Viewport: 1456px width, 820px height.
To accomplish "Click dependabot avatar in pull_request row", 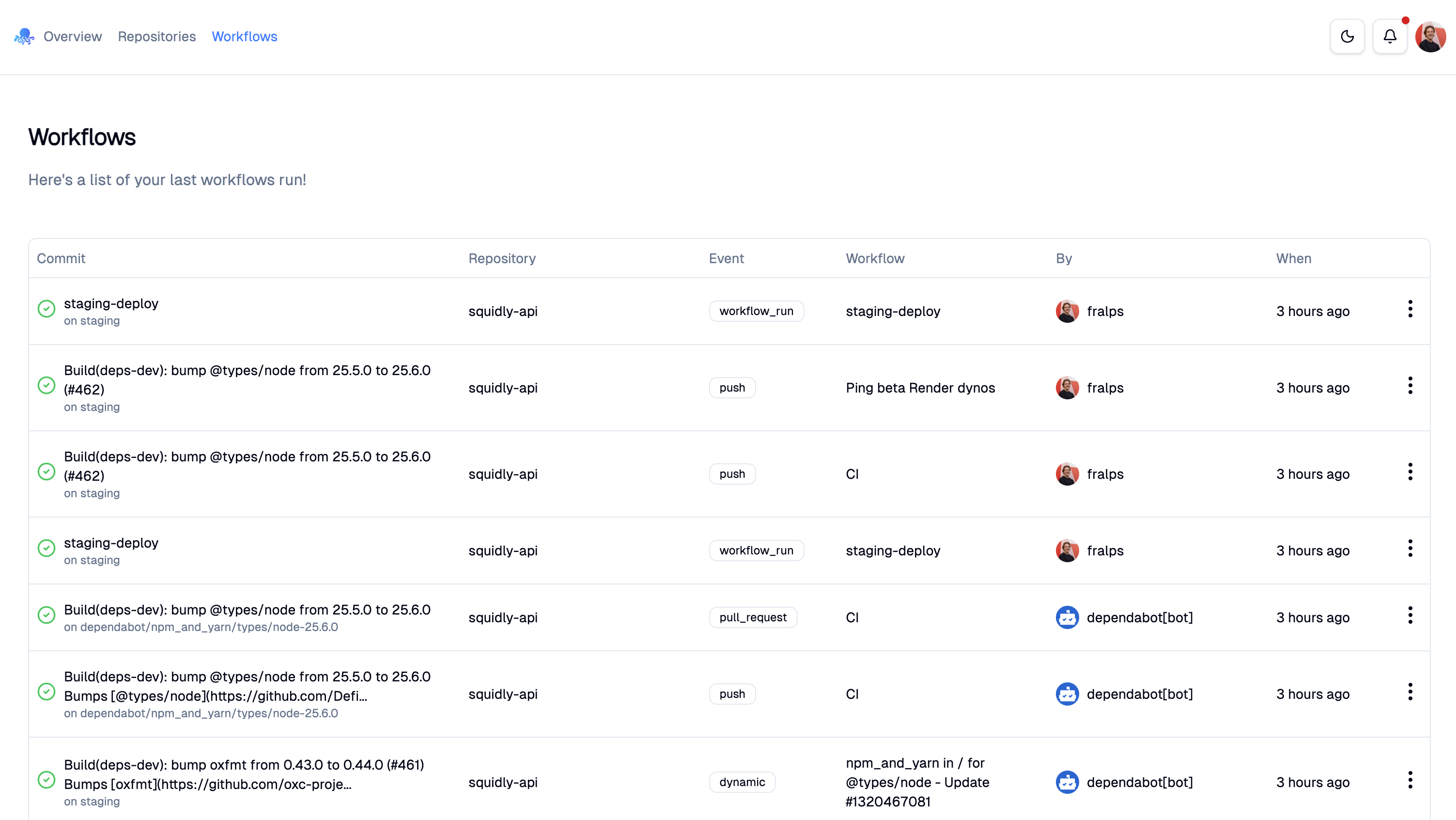I will coord(1067,617).
